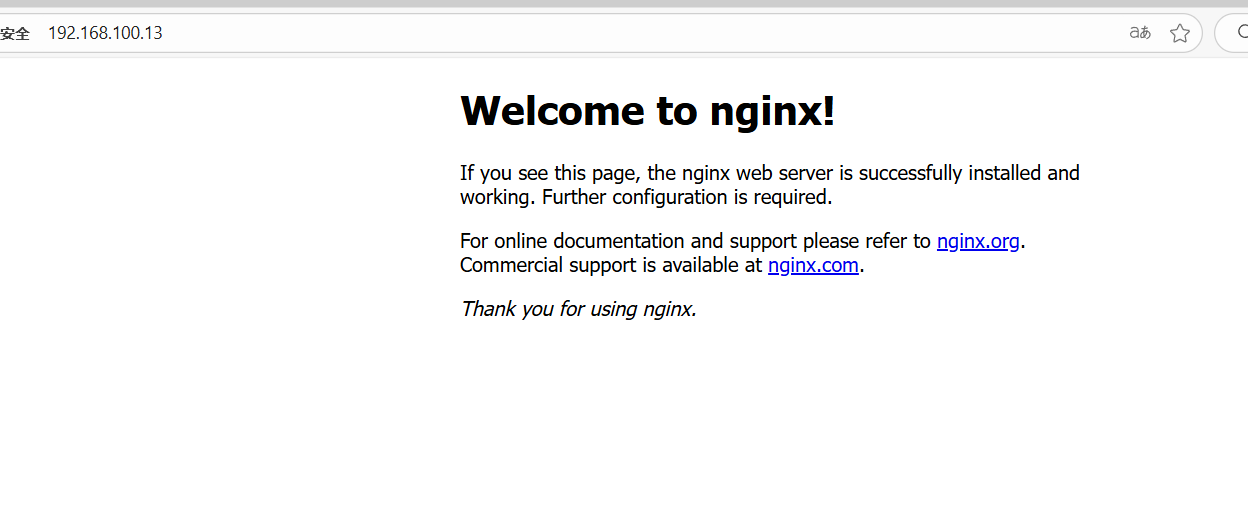Image resolution: width=1248 pixels, height=510 pixels.
Task: Open the nginx.org documentation link
Action: tap(978, 241)
